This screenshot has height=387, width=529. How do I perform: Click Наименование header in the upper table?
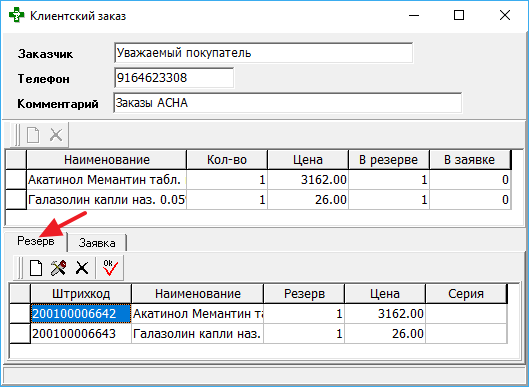(x=107, y=160)
